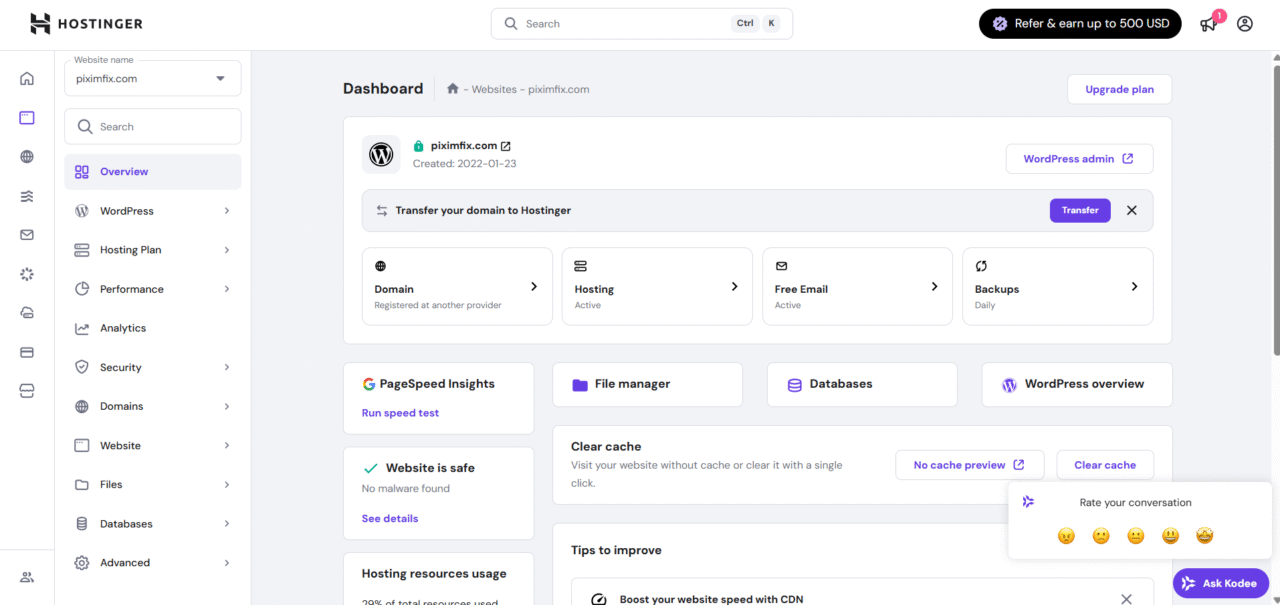
Task: Click the home breadcrumb icon
Action: click(x=453, y=89)
